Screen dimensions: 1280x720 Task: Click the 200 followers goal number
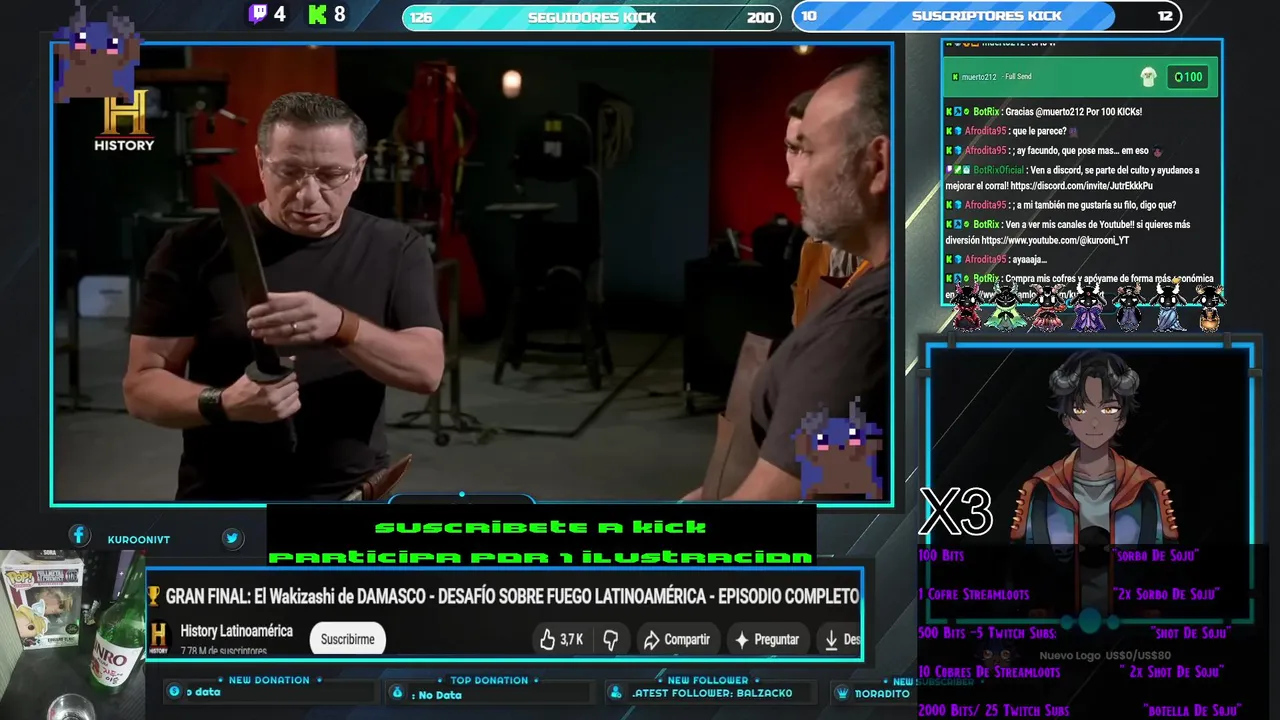click(x=760, y=17)
